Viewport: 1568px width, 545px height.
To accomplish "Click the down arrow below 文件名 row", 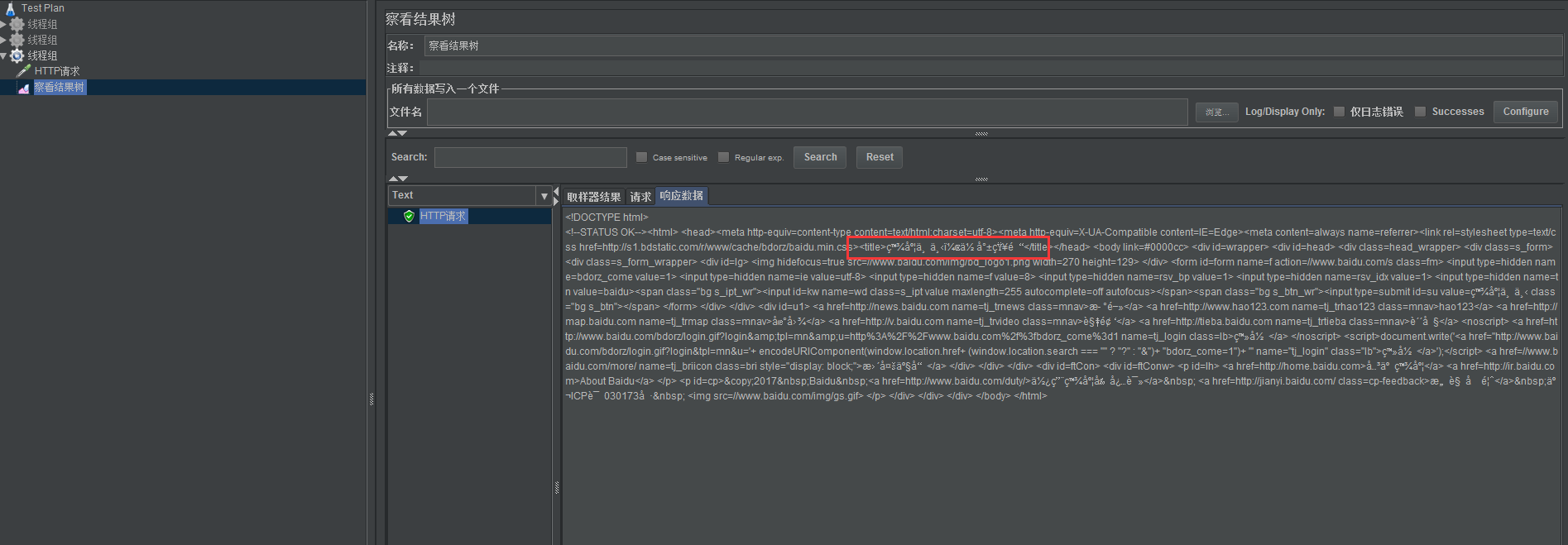I will pos(402,133).
